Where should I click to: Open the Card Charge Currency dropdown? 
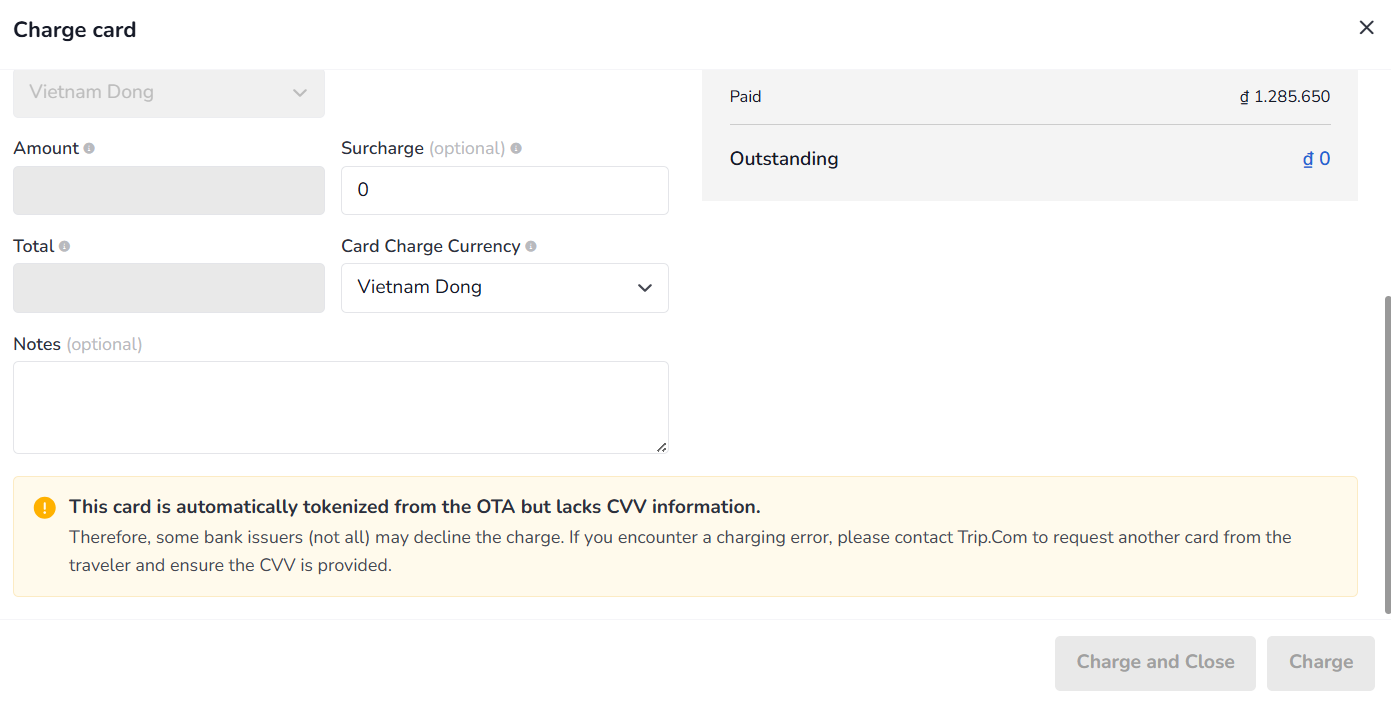click(x=505, y=288)
